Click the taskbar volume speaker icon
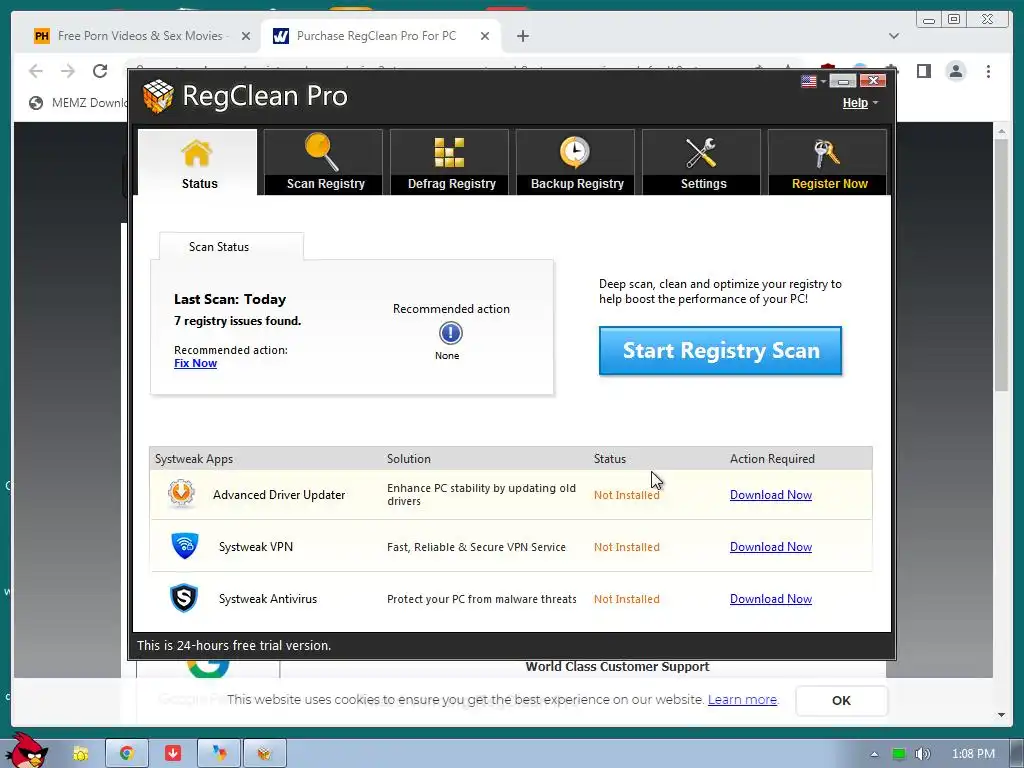 point(922,754)
